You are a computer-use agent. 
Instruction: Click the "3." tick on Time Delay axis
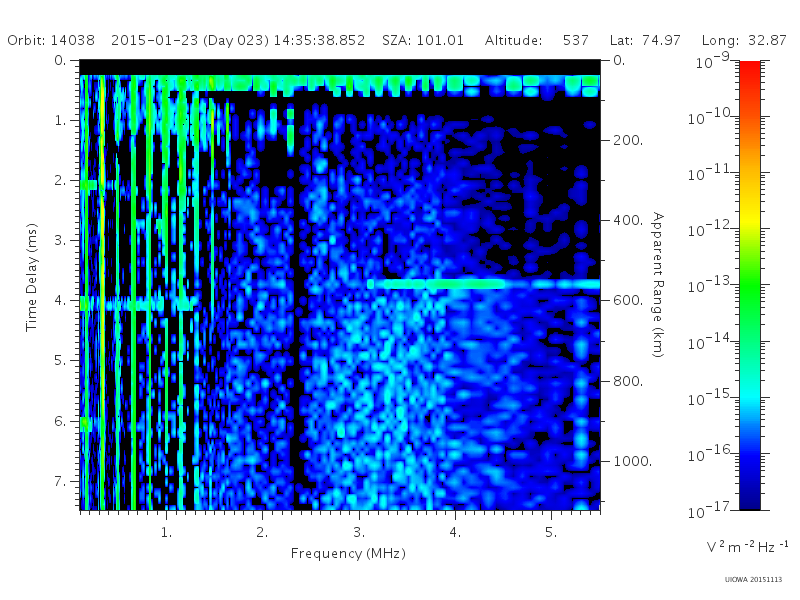(60, 240)
